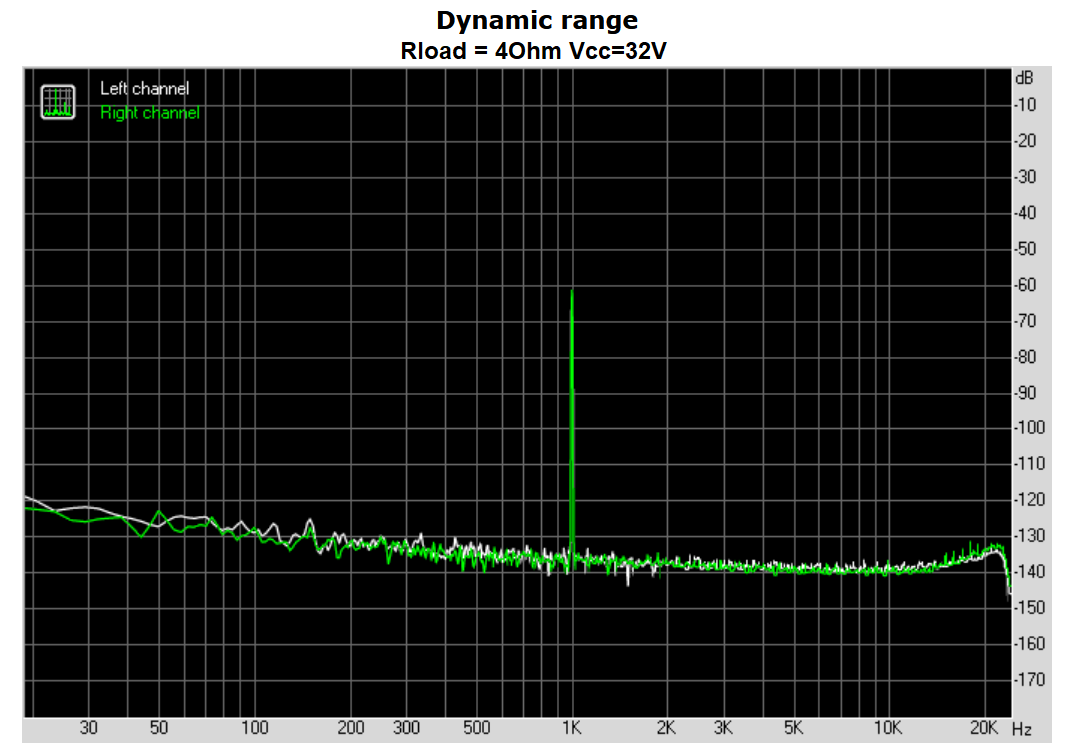1067x756 pixels.
Task: Click the 500 frequency axis label
Action: pyautogui.click(x=476, y=728)
